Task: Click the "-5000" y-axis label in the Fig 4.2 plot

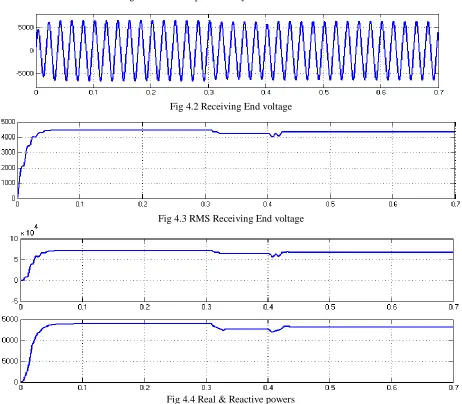Action: pyautogui.click(x=25, y=73)
